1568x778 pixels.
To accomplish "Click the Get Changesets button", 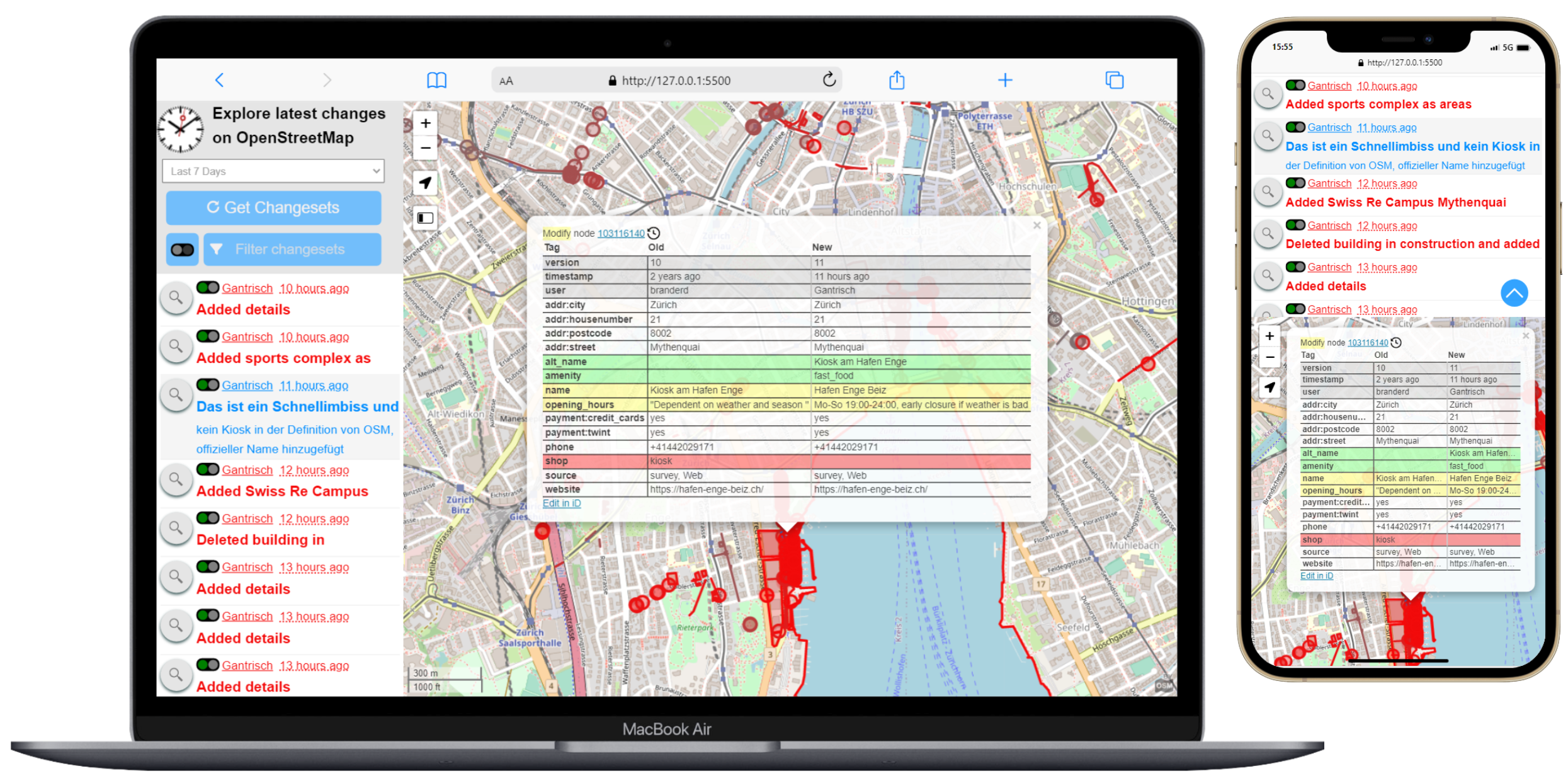I will (x=273, y=207).
